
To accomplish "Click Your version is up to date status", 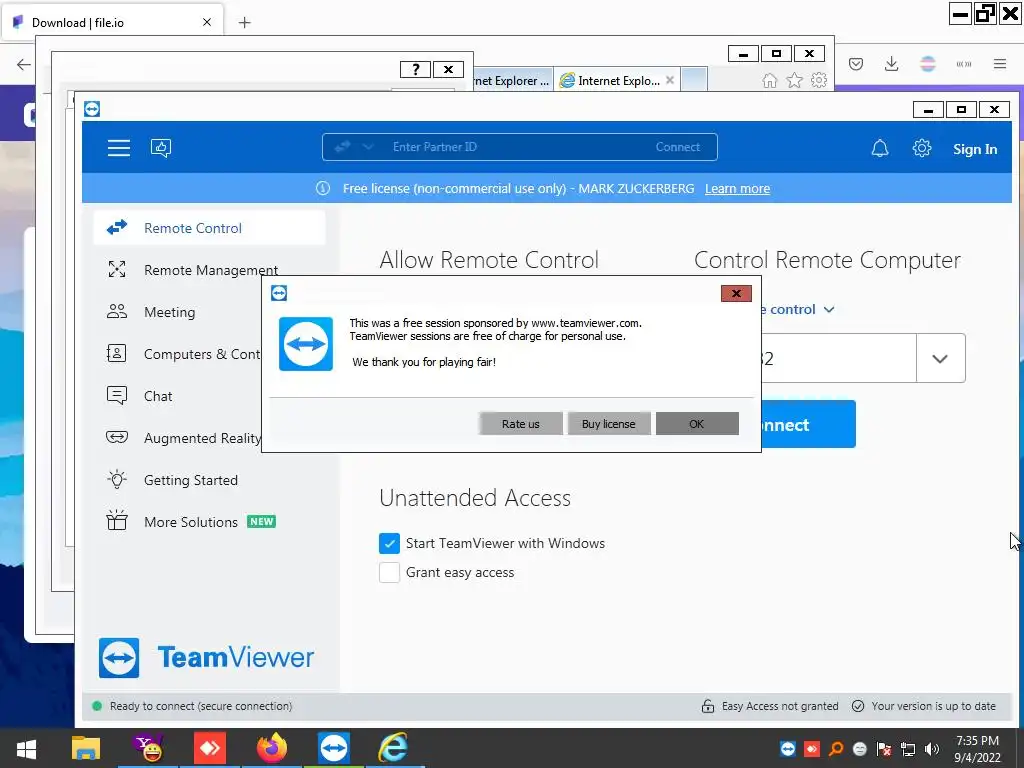I will 933,706.
